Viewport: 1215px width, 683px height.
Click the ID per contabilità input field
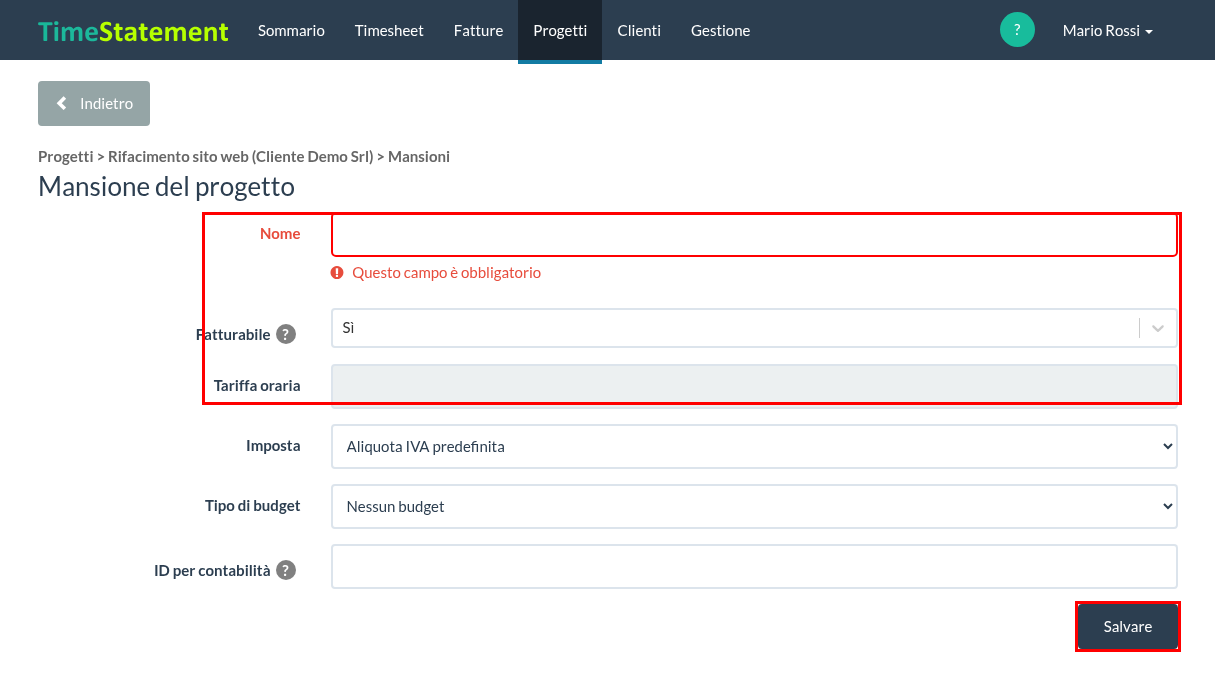pyautogui.click(x=754, y=566)
